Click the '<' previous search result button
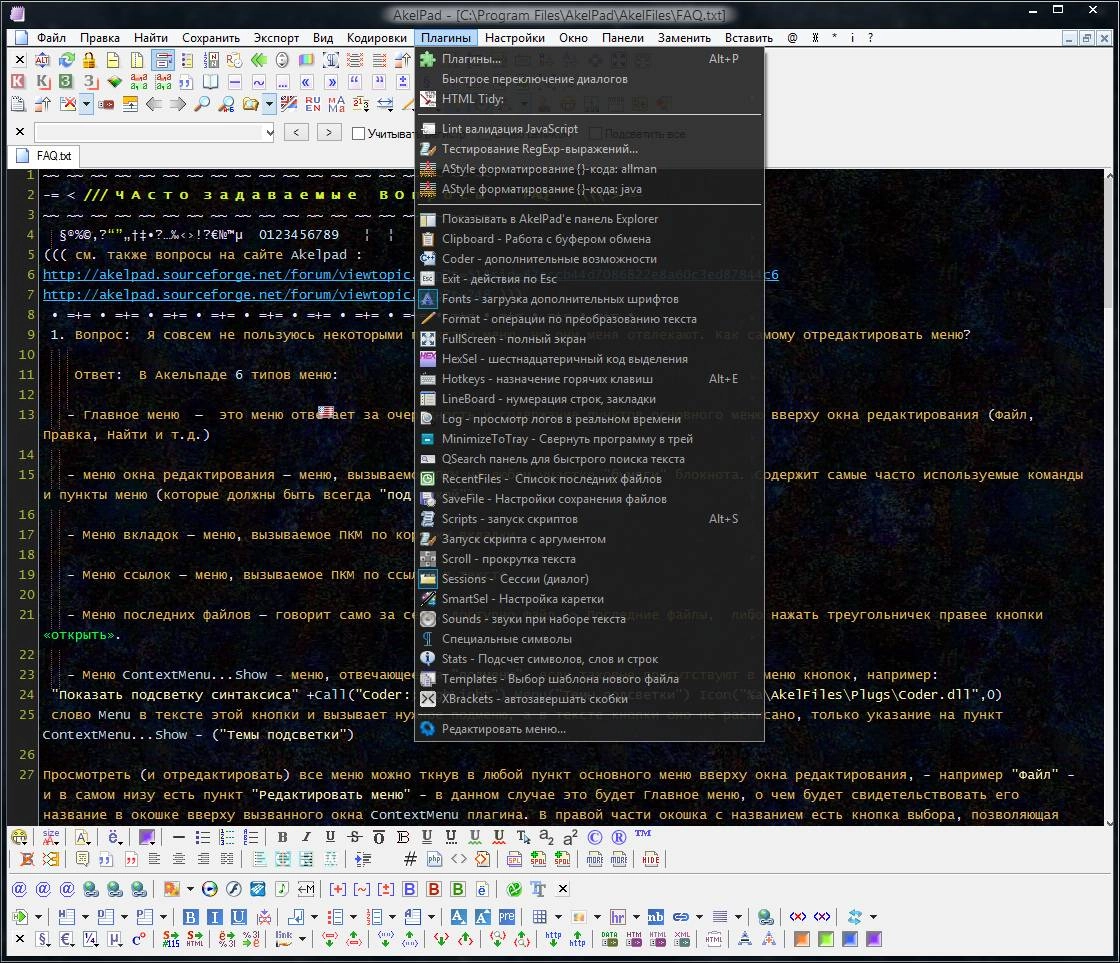 click(296, 132)
